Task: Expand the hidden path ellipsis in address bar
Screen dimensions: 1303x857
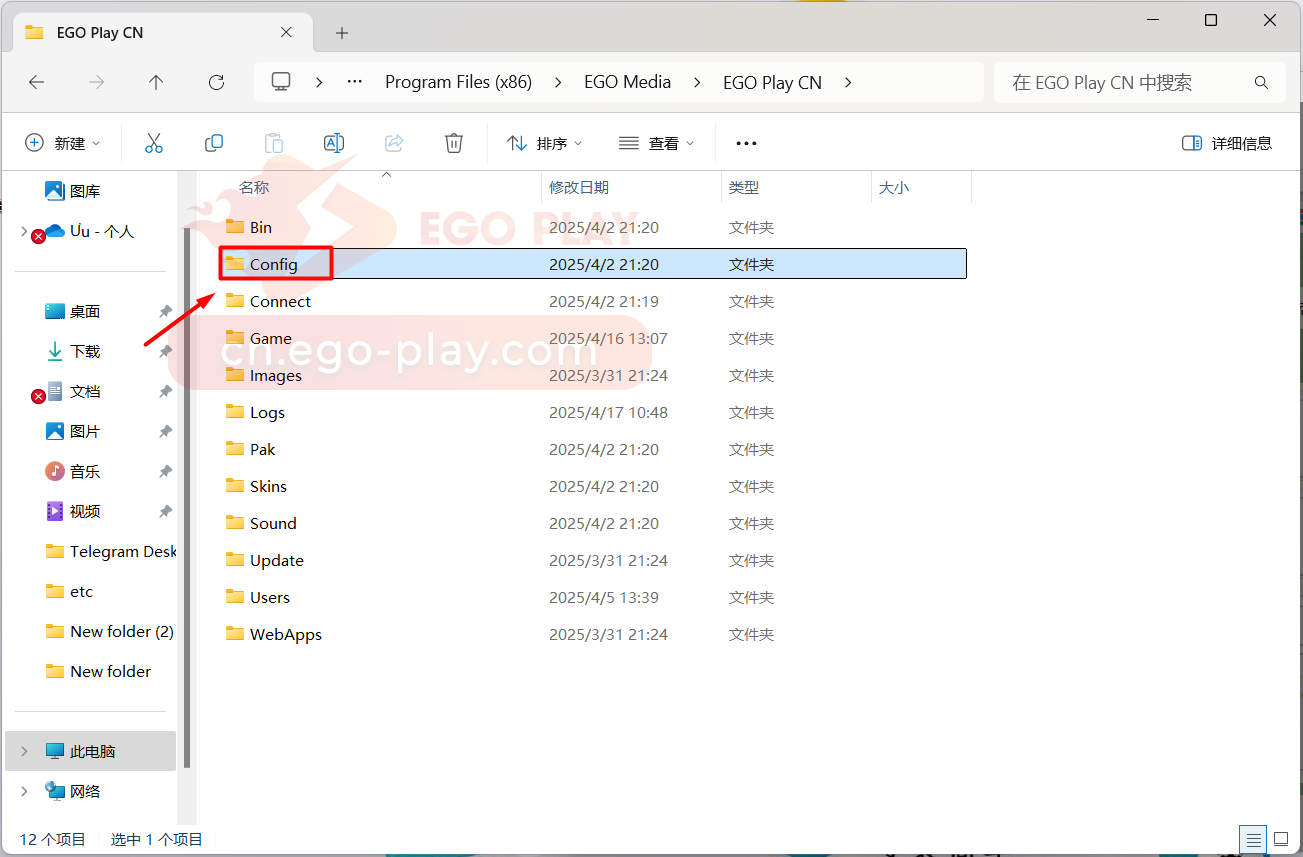Action: (355, 82)
